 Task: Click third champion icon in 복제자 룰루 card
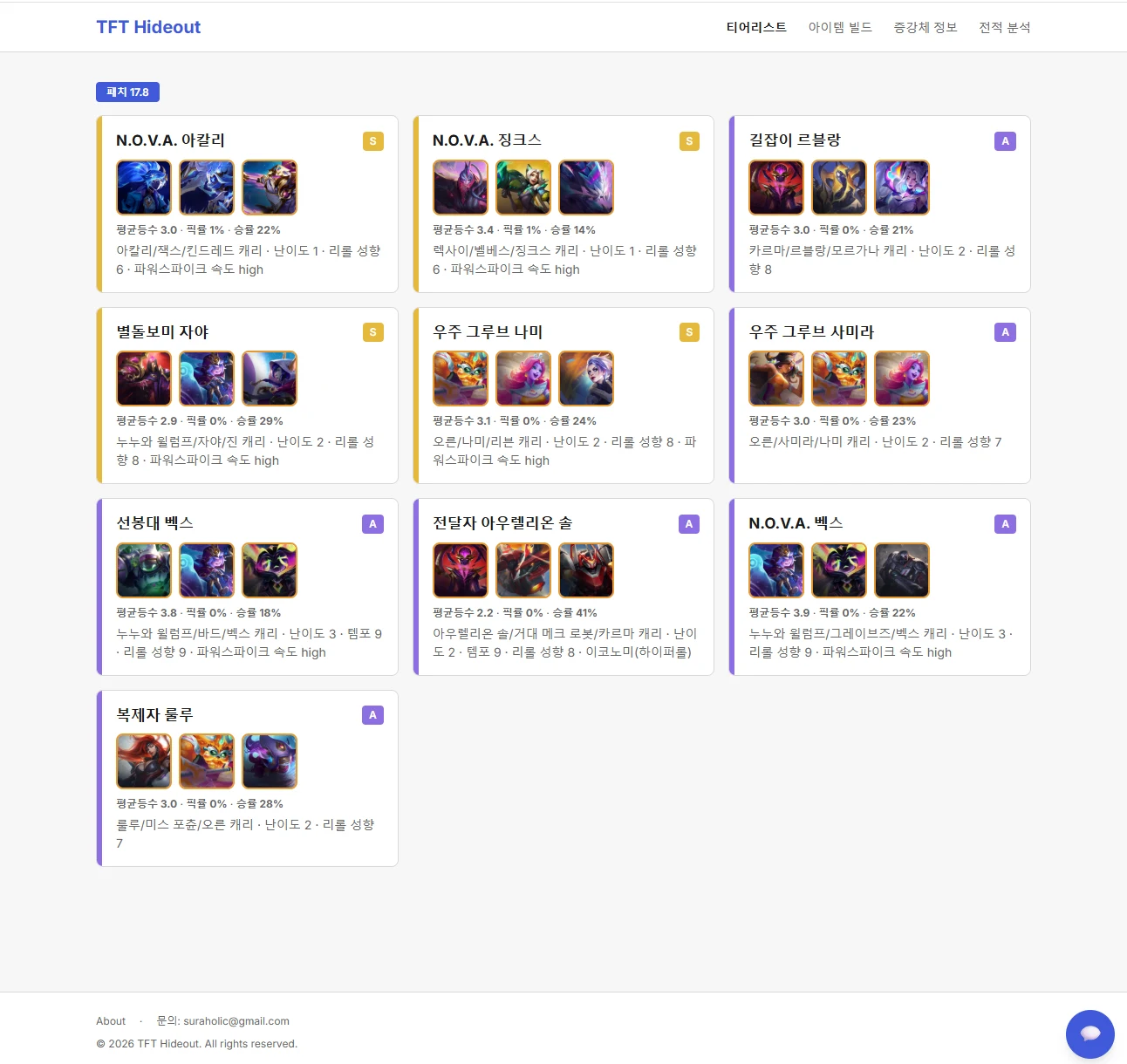pyautogui.click(x=270, y=761)
